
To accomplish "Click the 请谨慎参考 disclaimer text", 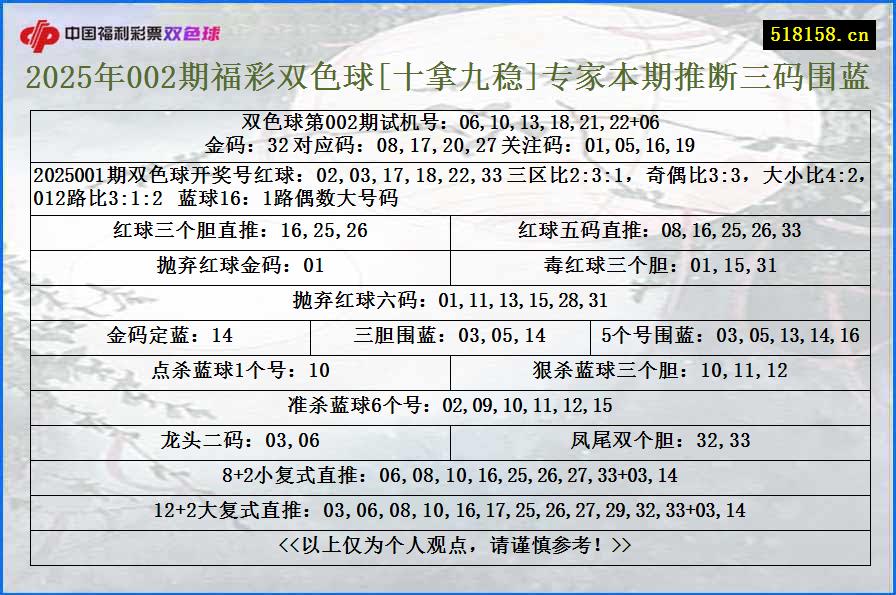I will pos(448,548).
